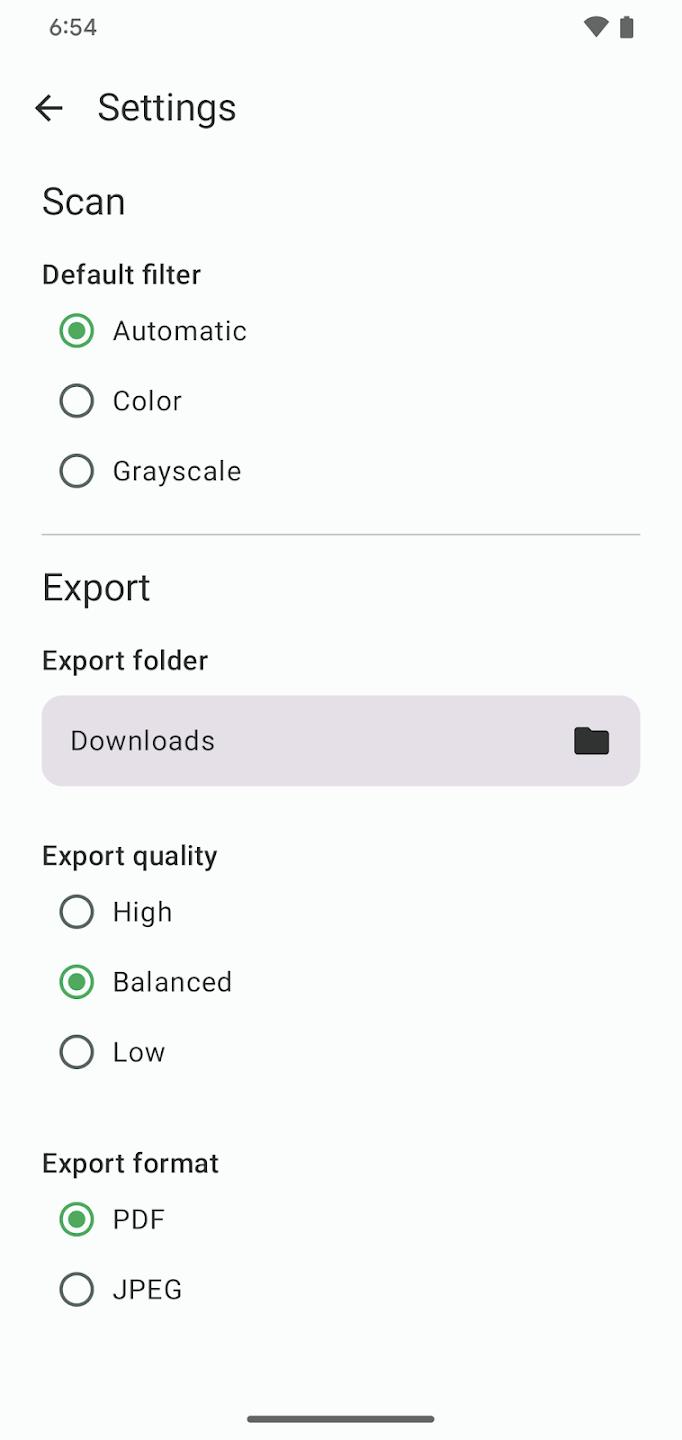This screenshot has width=682, height=1440.
Task: Choose JPEG export format radio button
Action: coord(77,1290)
